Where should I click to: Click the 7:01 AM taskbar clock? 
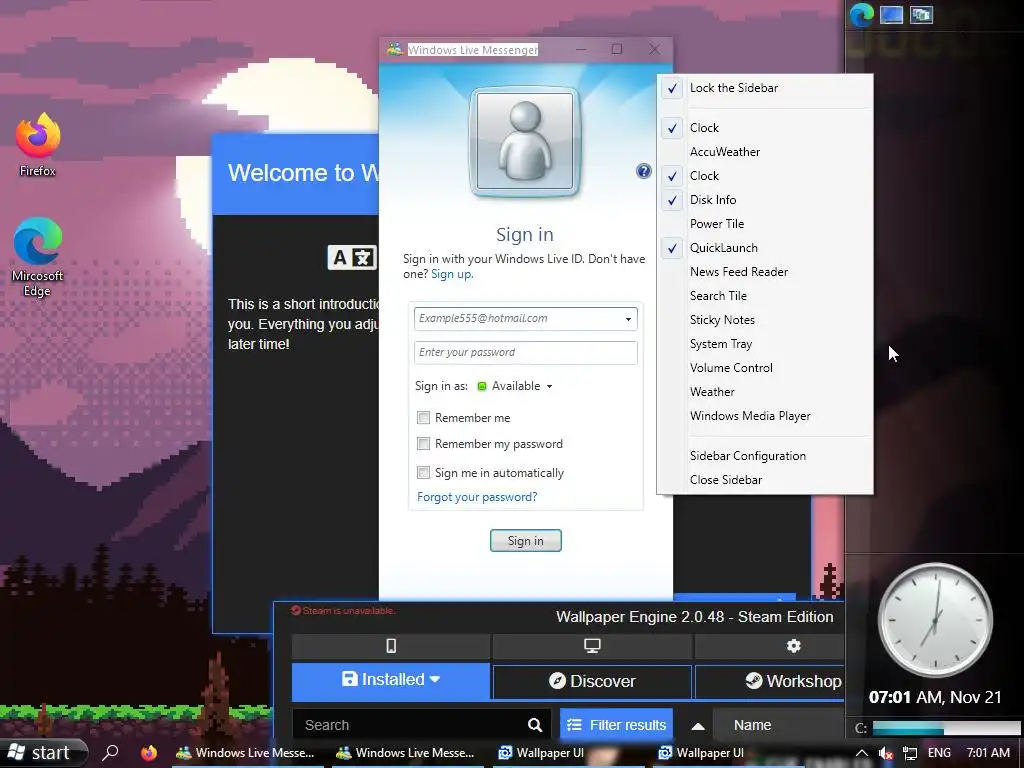[x=988, y=753]
